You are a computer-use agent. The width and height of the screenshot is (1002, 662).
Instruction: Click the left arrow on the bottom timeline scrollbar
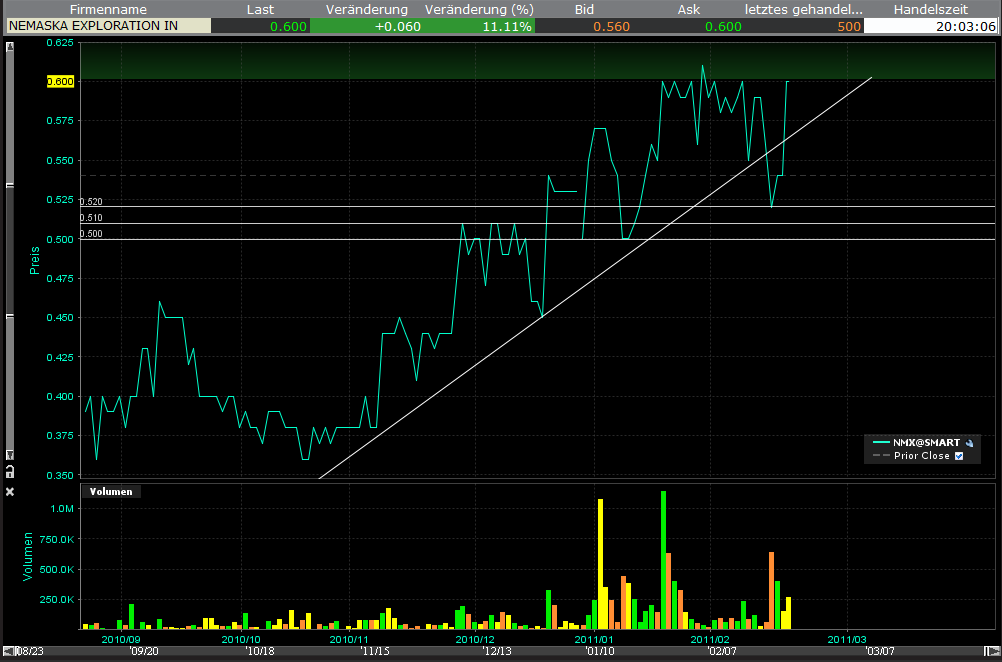pos(6,652)
